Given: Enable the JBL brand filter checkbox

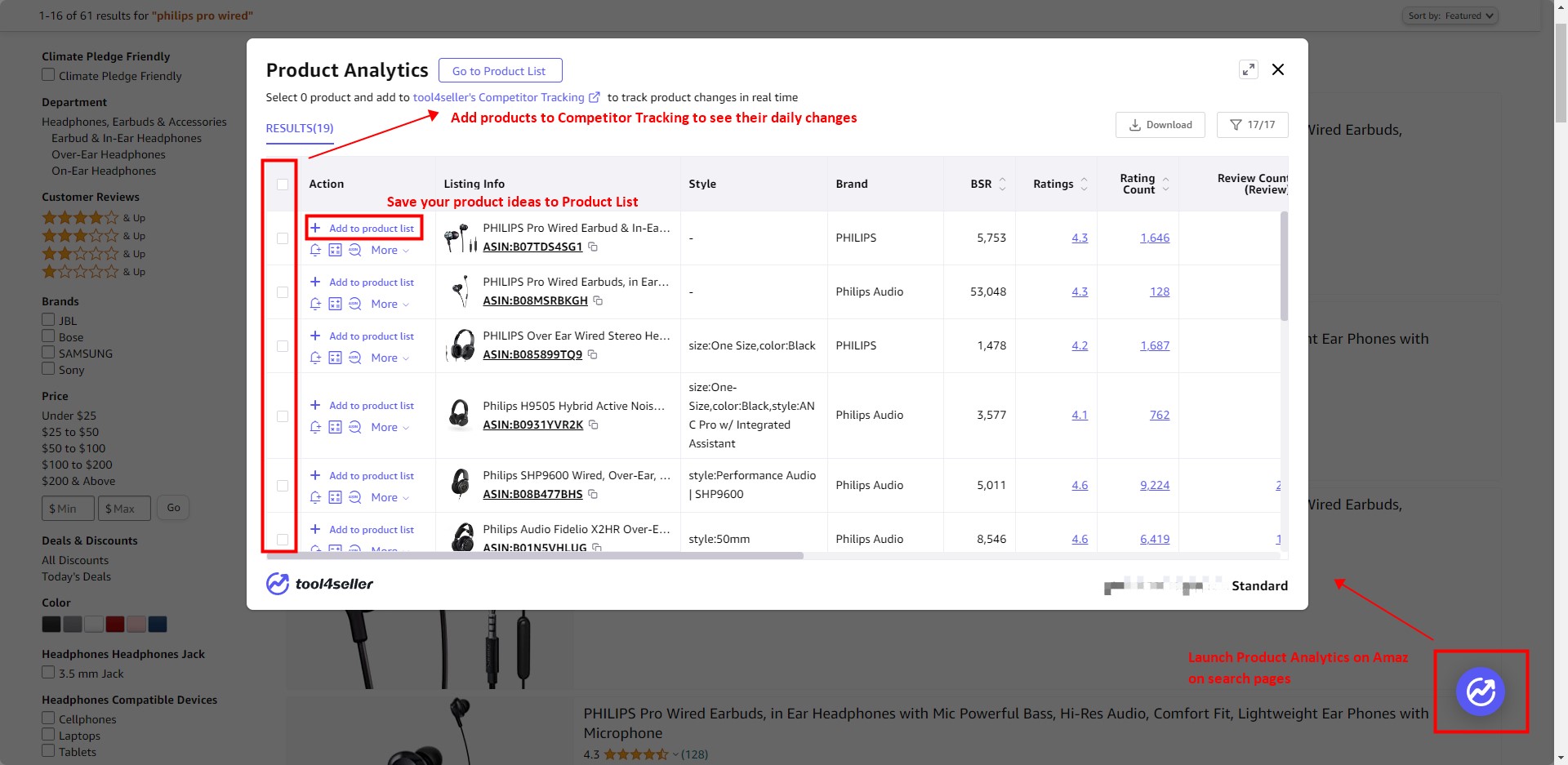Looking at the screenshot, I should 48,320.
